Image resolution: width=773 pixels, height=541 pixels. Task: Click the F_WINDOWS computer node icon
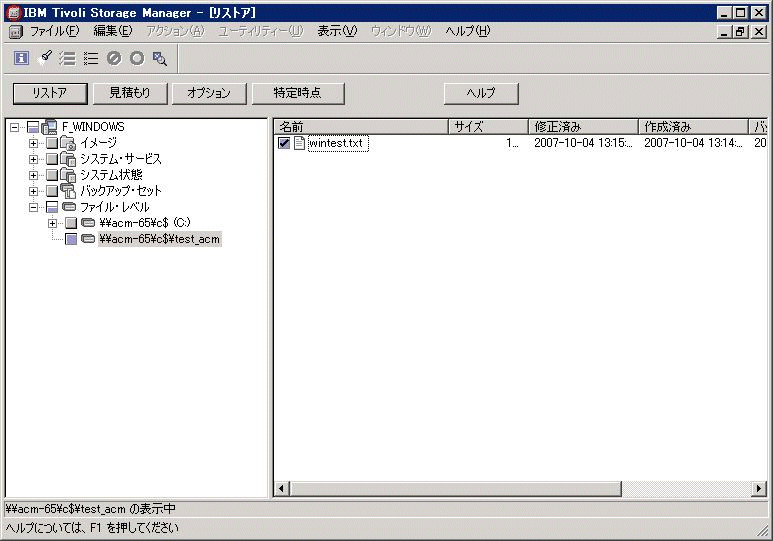49,127
